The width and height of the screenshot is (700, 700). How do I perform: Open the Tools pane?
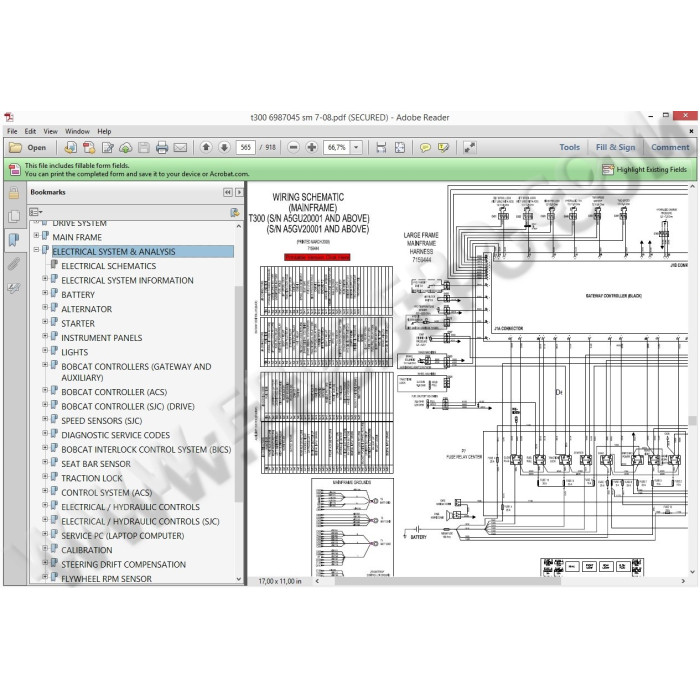(570, 147)
